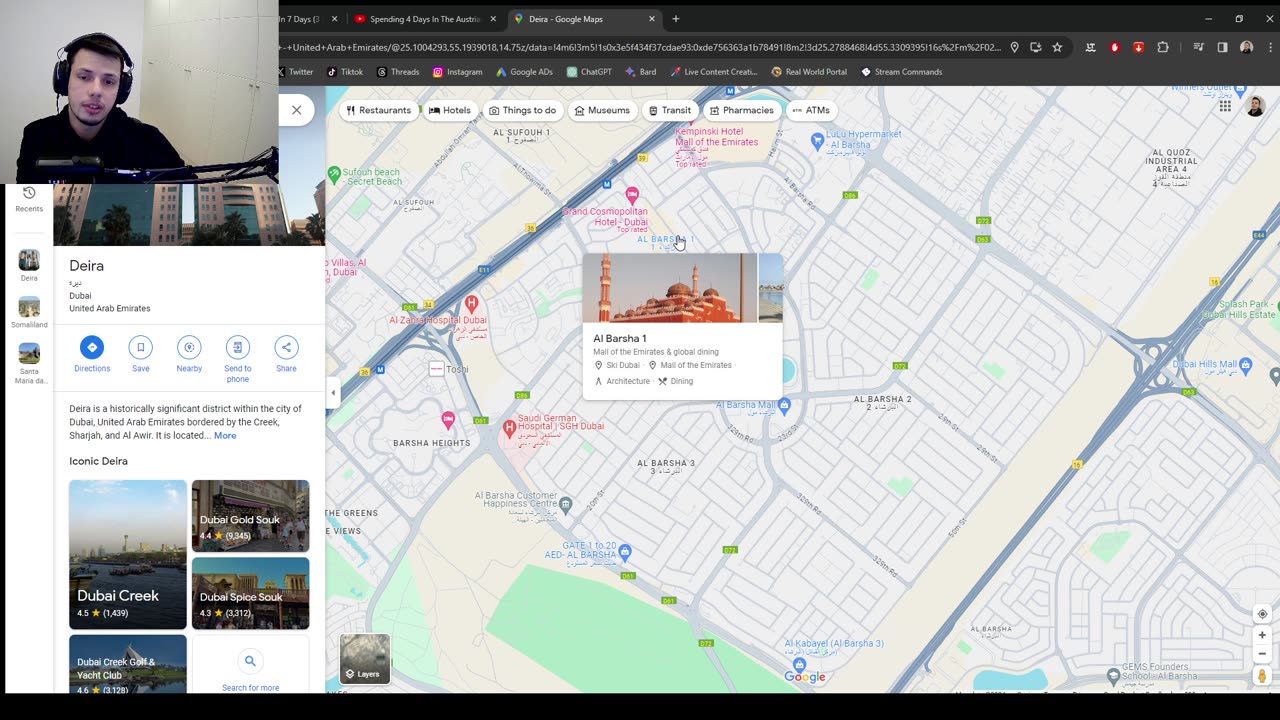Screen dimensions: 1280x720
Task: Open a new browser tab
Action: coord(676,19)
